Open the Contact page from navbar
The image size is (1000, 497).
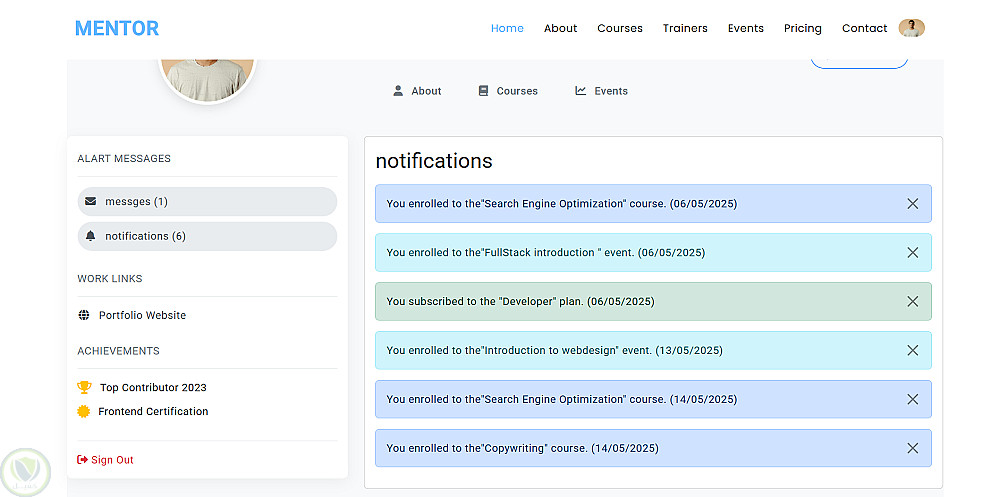[864, 28]
